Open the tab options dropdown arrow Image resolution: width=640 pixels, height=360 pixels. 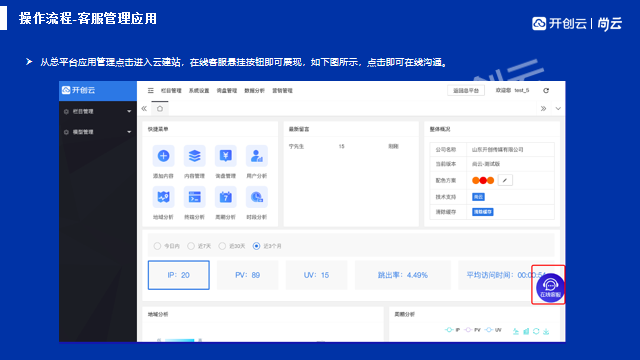(558, 109)
